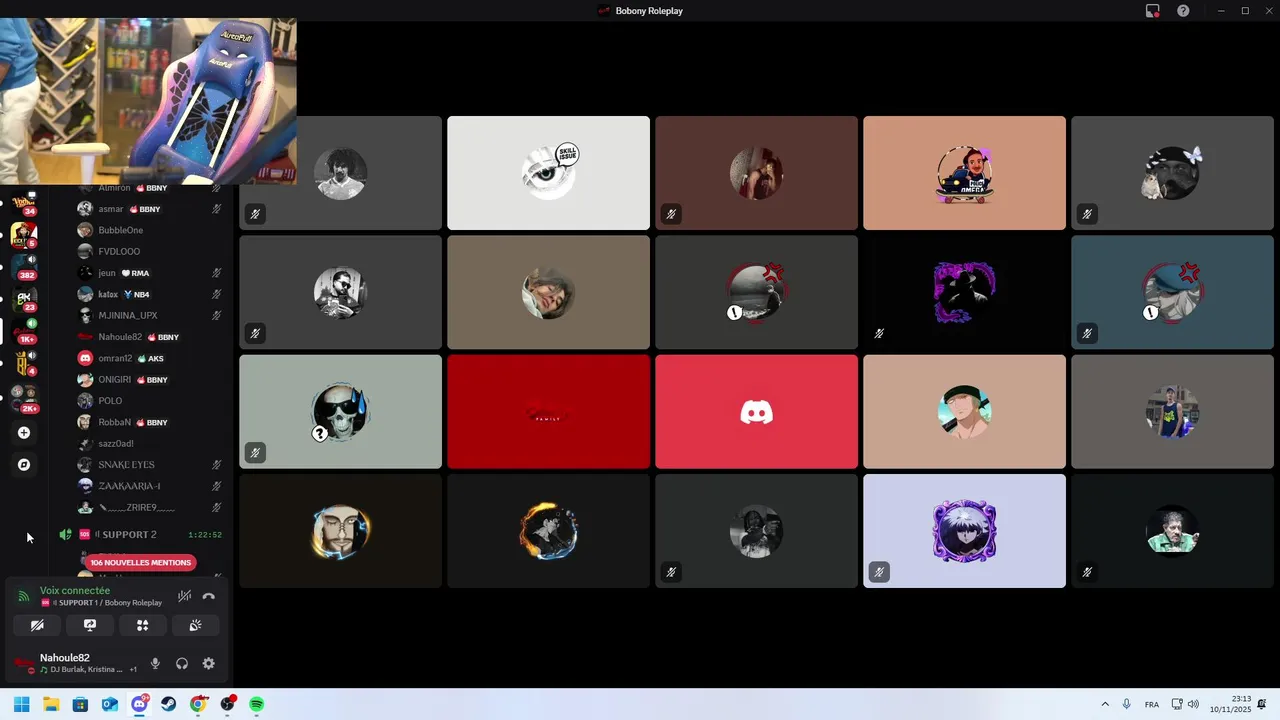Add a server with the plus icon
The height and width of the screenshot is (720, 1280).
pos(24,433)
